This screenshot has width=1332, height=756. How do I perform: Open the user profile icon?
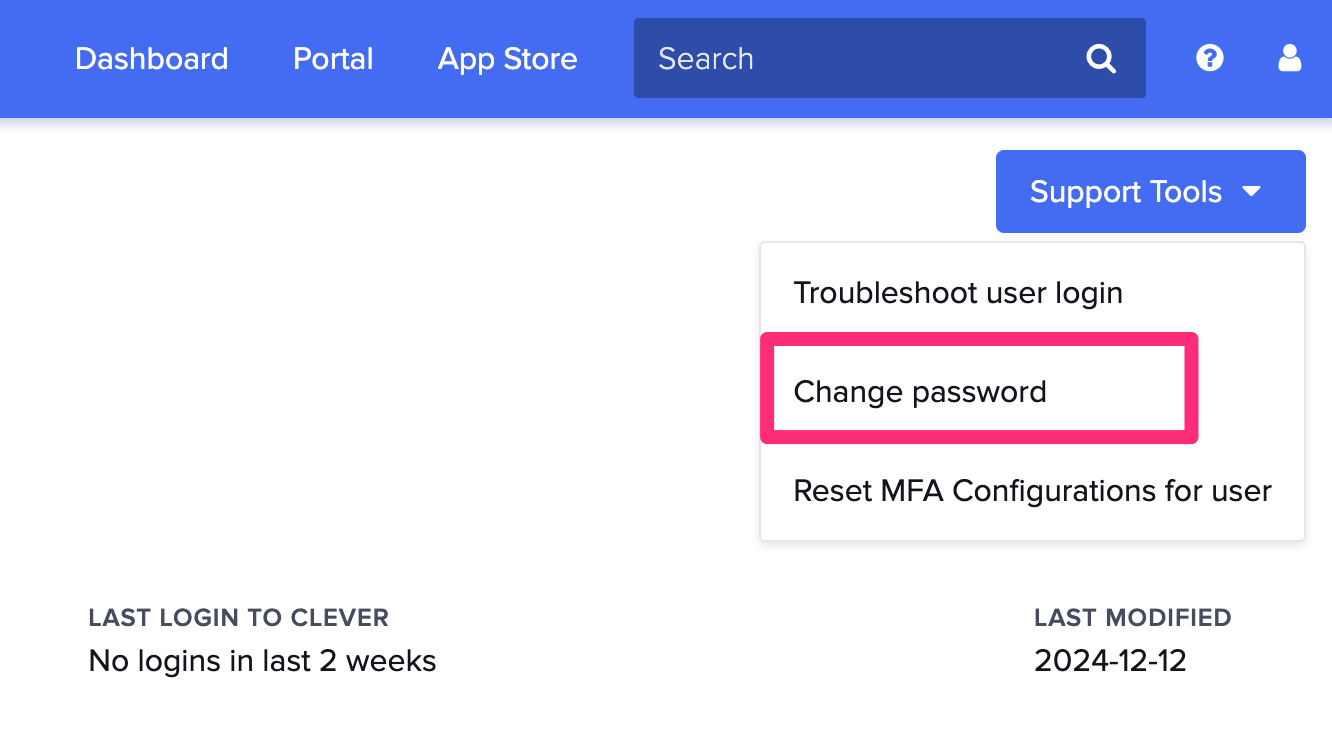tap(1290, 59)
